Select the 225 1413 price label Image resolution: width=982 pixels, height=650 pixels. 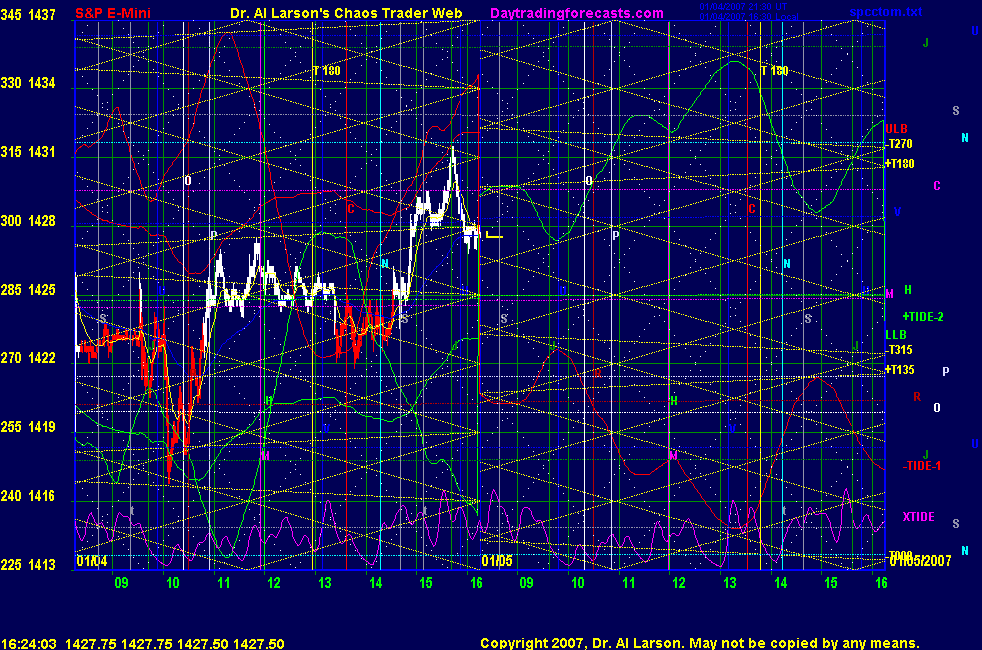tap(28, 565)
